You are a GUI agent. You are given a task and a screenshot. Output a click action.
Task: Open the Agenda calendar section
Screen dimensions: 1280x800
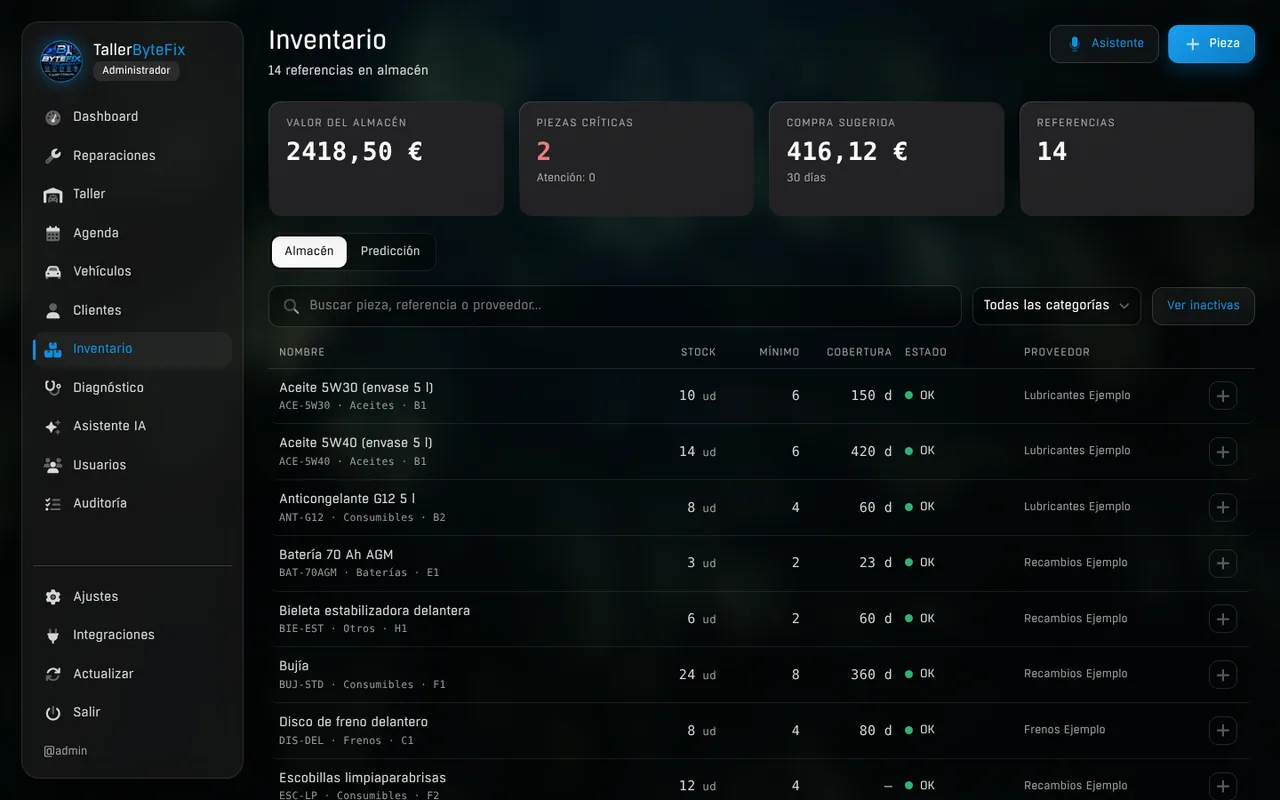132,233
